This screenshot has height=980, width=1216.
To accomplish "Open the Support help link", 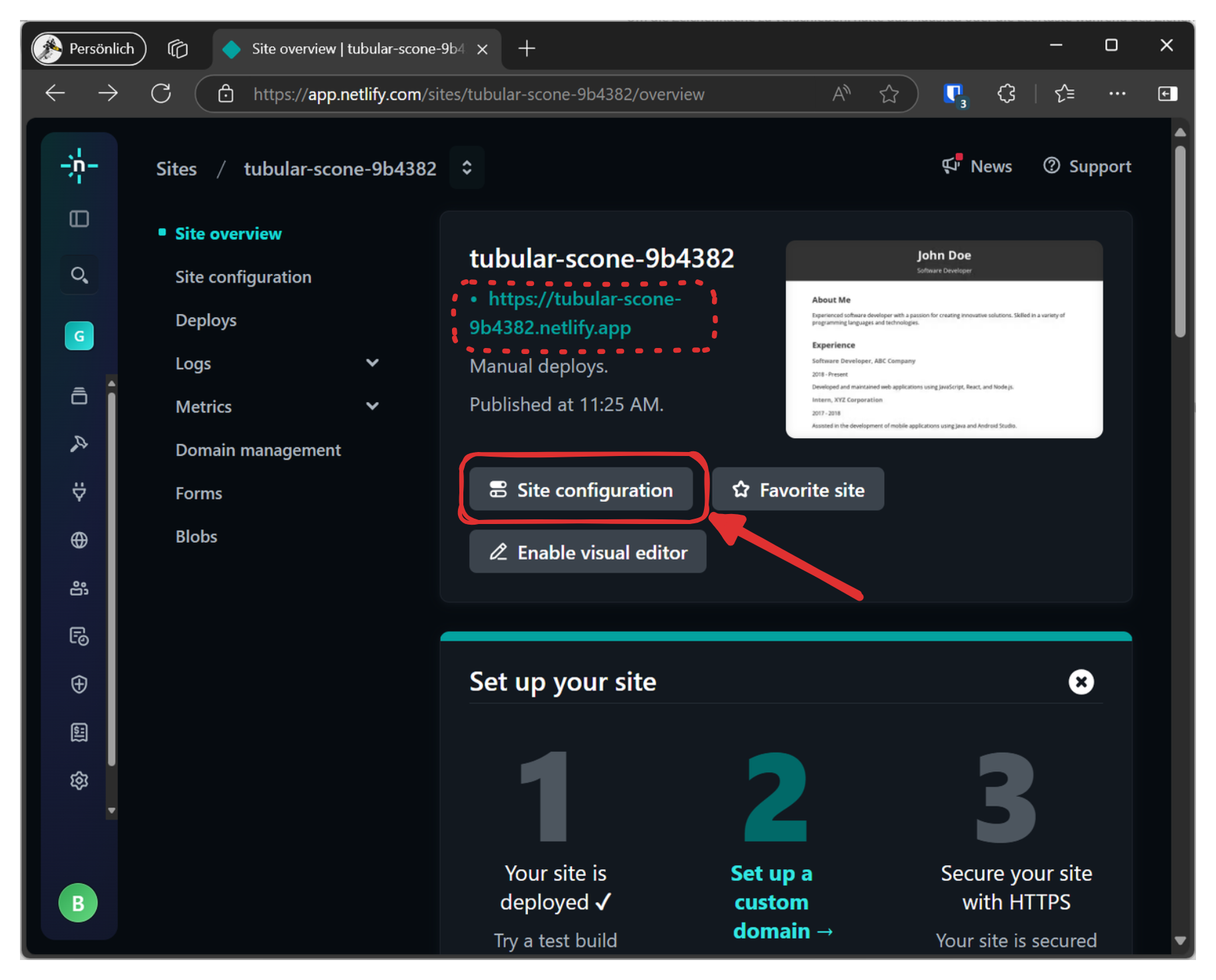I will pyautogui.click(x=1087, y=166).
